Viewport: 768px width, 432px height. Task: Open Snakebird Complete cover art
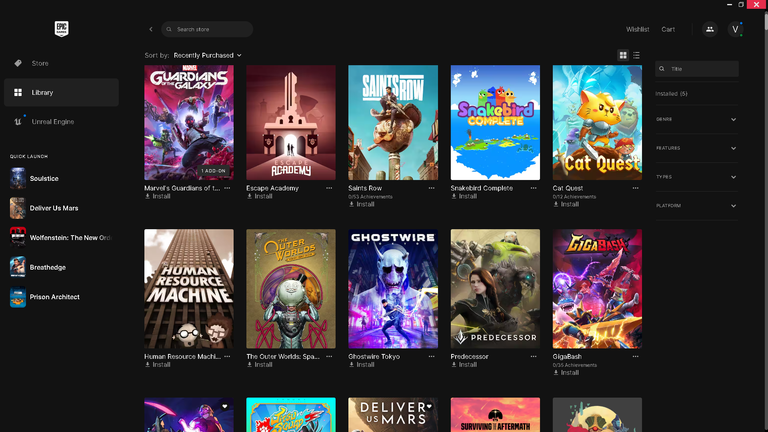(x=495, y=122)
